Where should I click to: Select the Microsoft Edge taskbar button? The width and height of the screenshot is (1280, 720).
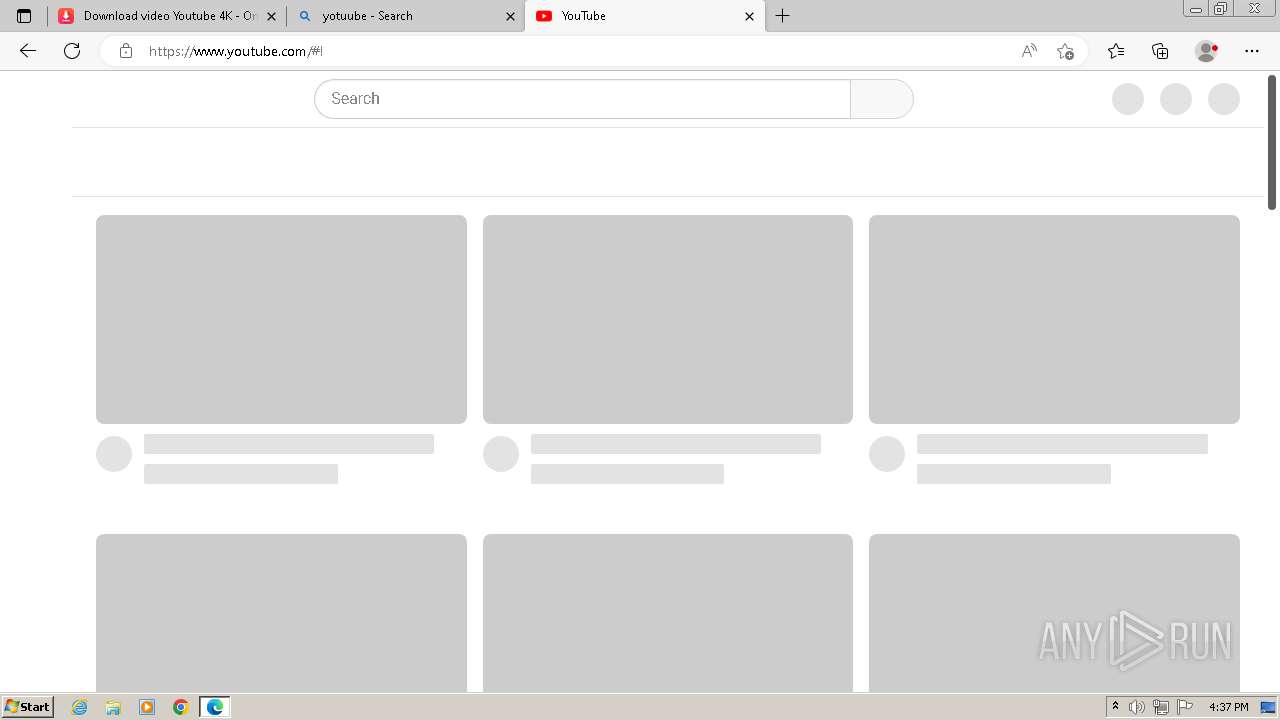point(215,707)
